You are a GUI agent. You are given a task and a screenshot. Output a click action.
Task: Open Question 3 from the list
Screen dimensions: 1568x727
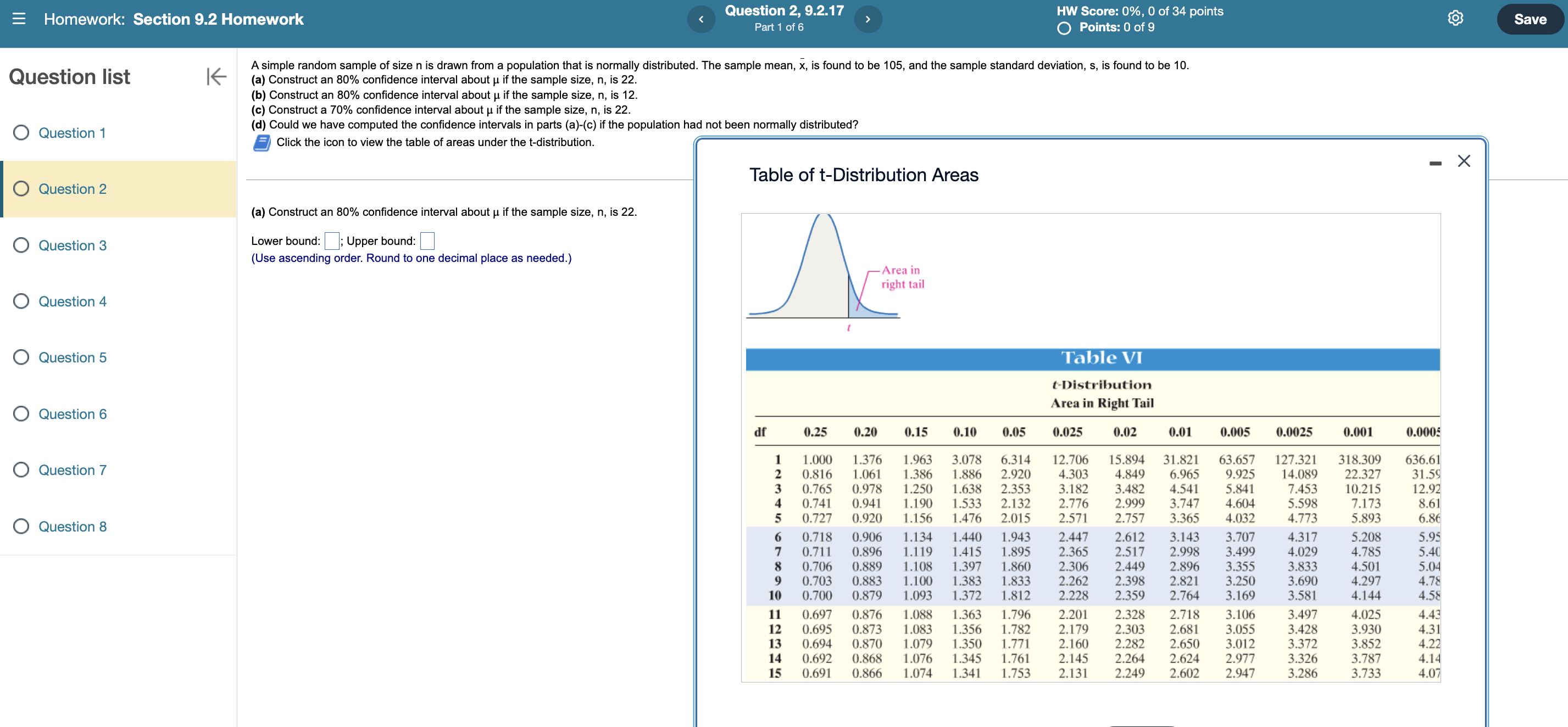coord(73,245)
